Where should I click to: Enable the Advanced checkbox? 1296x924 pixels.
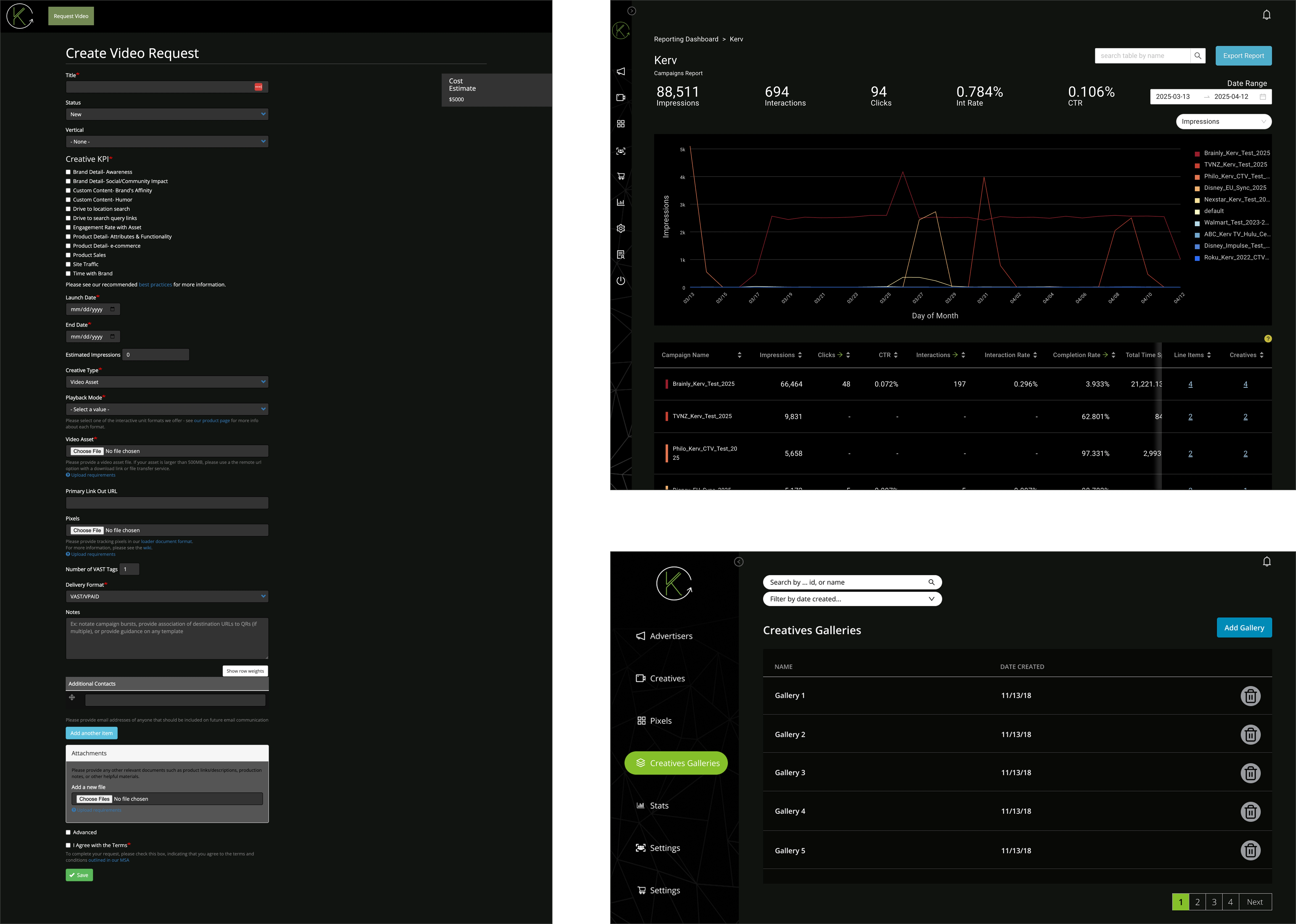[x=68, y=832]
